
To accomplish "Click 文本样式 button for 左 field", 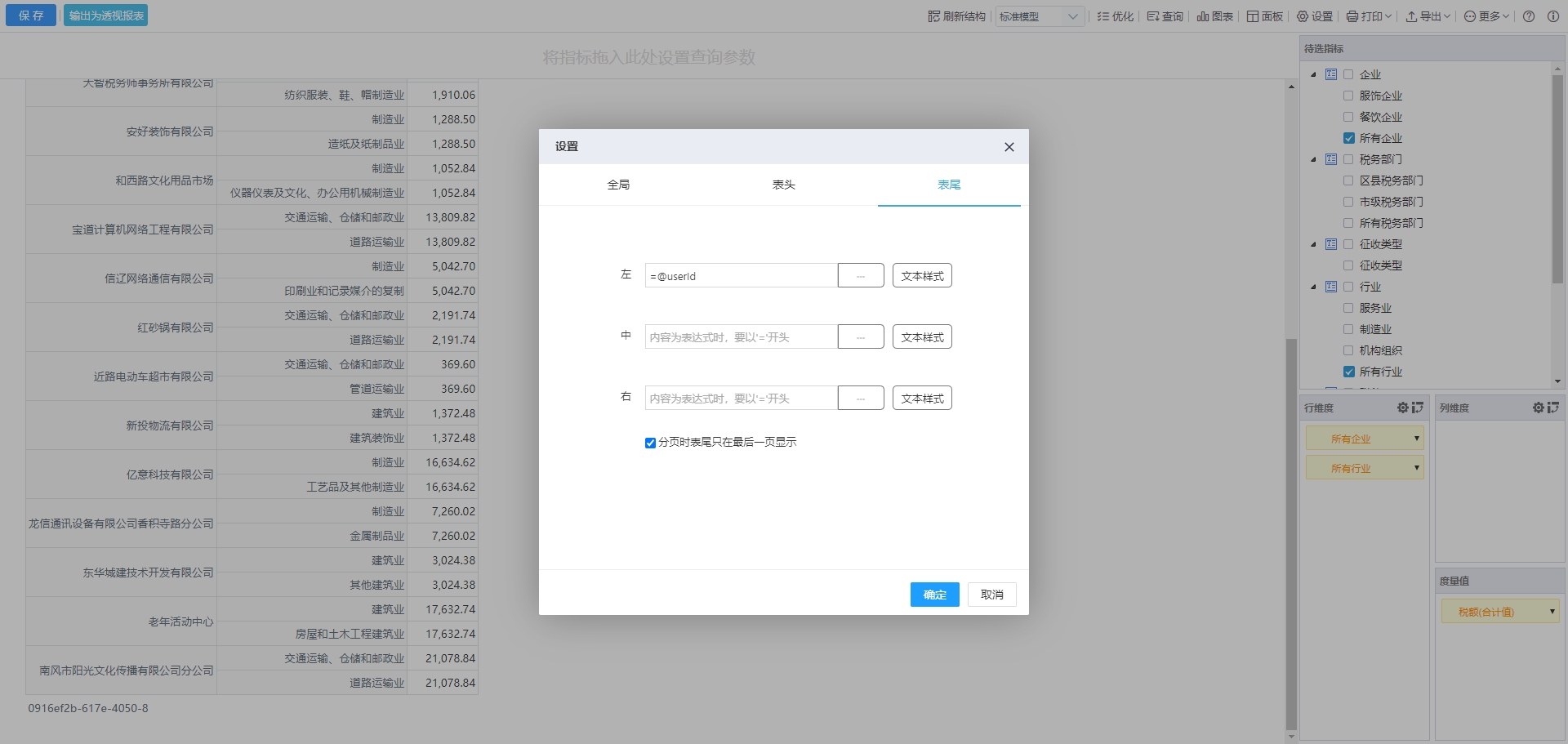I will (922, 276).
